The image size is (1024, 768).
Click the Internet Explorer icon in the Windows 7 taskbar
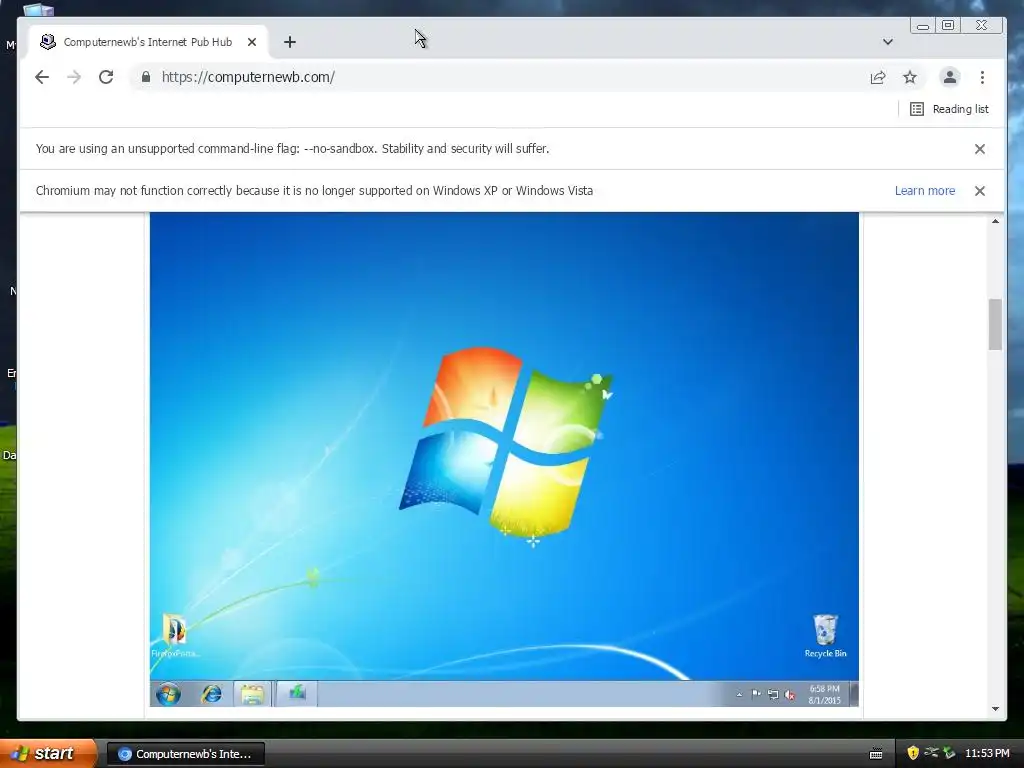211,694
